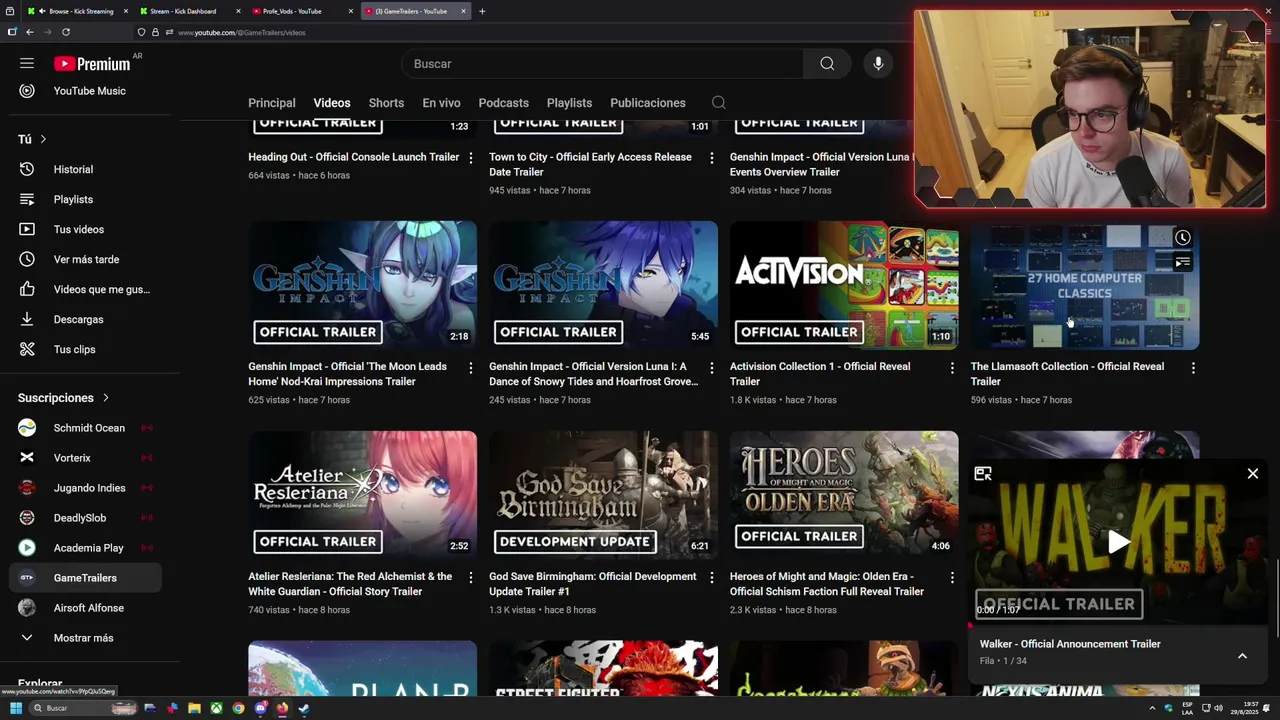The height and width of the screenshot is (720, 1280).
Task: Open Activision Collection 1 thumbnail
Action: pyautogui.click(x=844, y=285)
